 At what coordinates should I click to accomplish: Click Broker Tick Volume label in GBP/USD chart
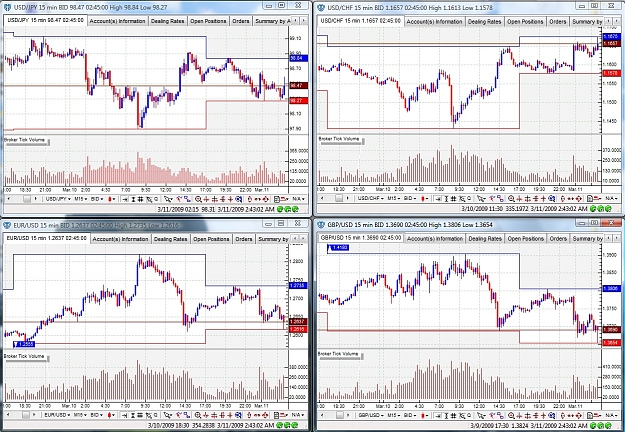[x=338, y=354]
